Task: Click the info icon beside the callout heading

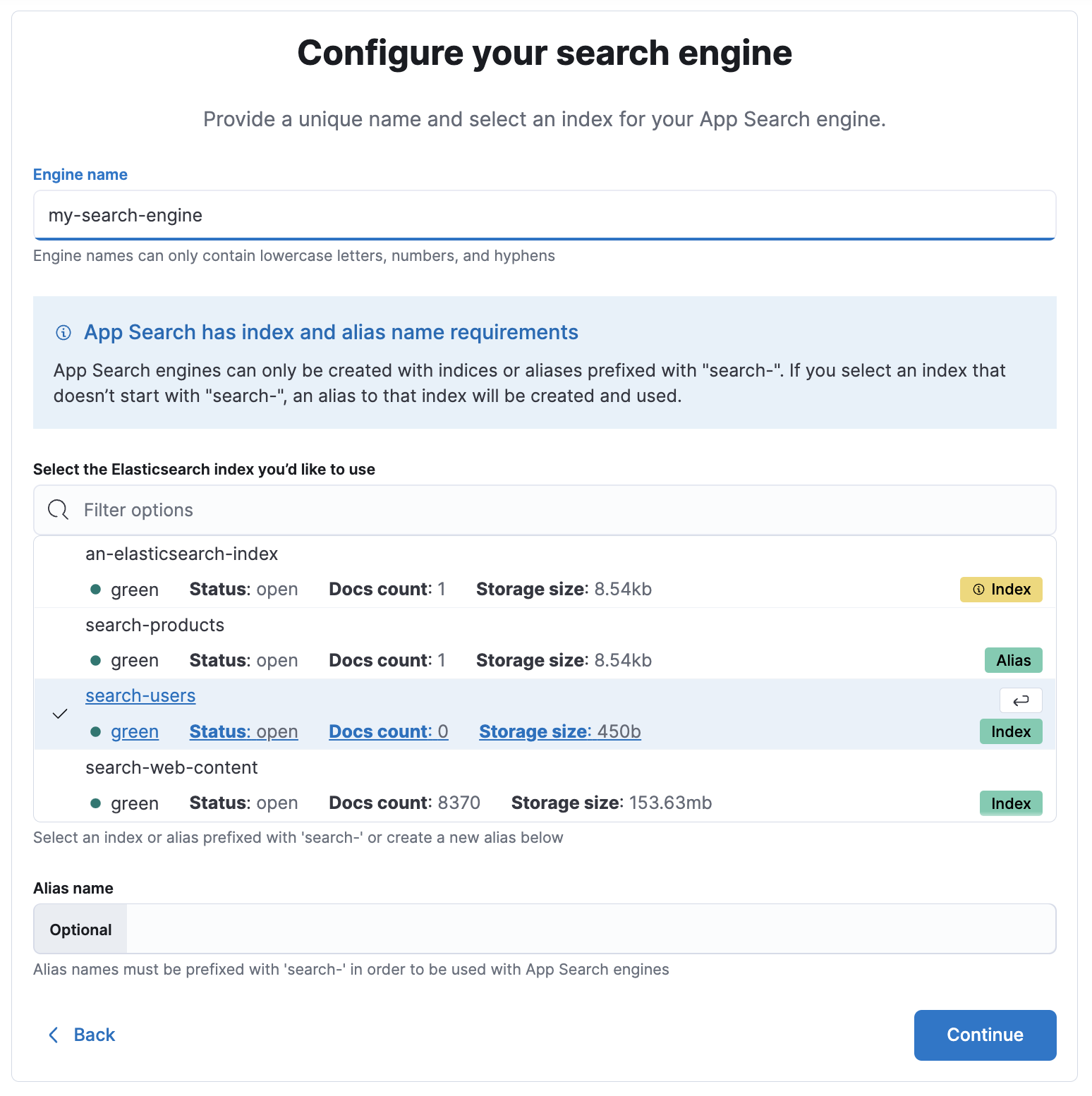Action: click(63, 333)
